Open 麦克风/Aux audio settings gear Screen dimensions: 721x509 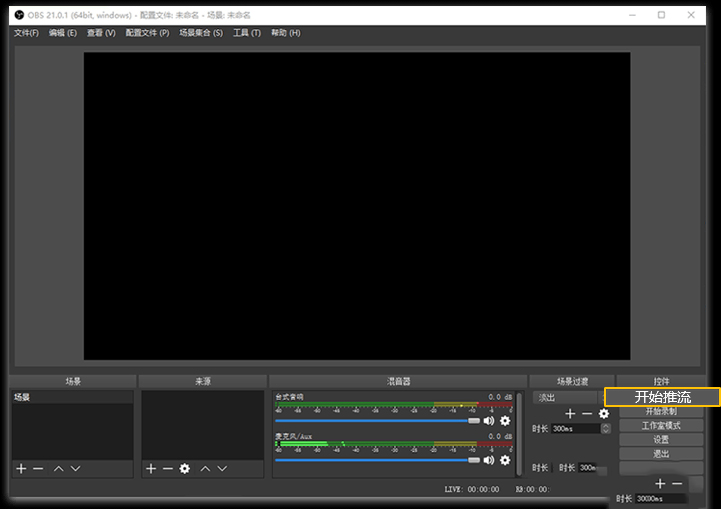point(505,460)
